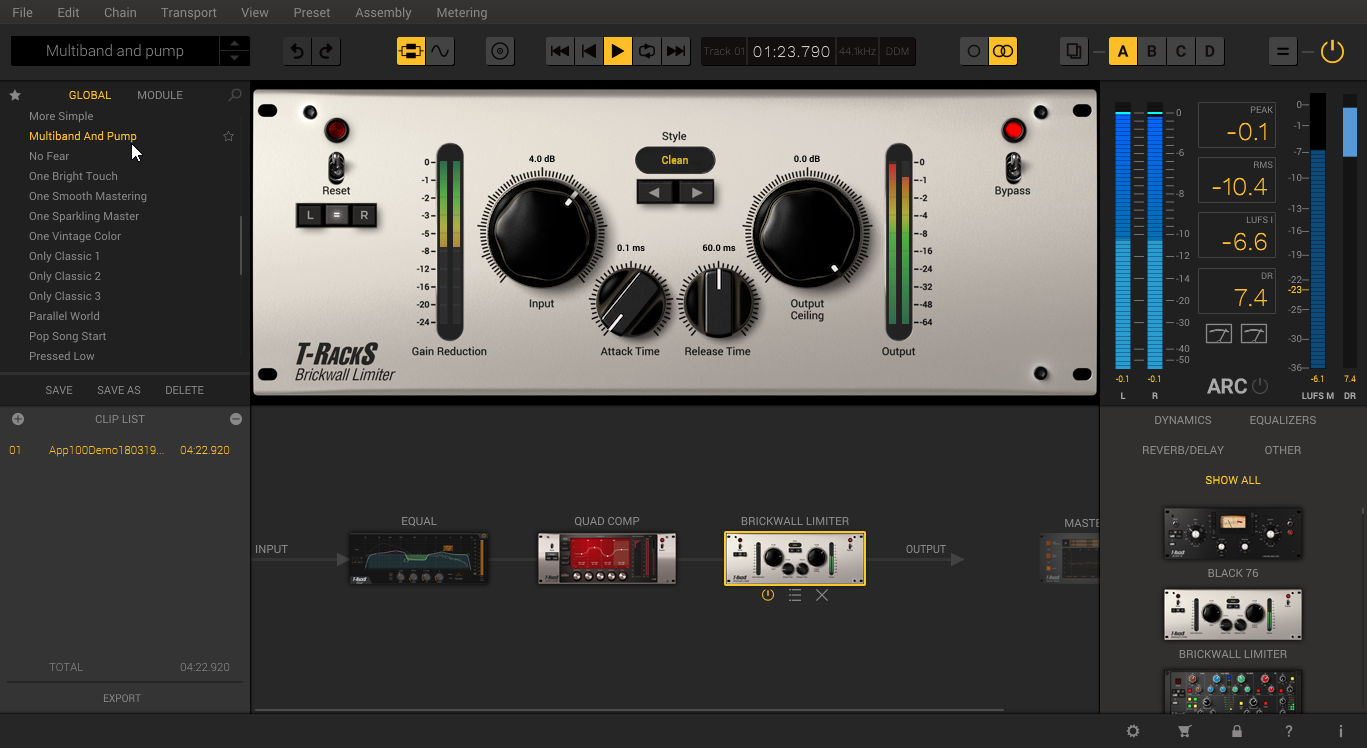
Task: Select the EQUAL module thumbnail in chain
Action: [419, 558]
